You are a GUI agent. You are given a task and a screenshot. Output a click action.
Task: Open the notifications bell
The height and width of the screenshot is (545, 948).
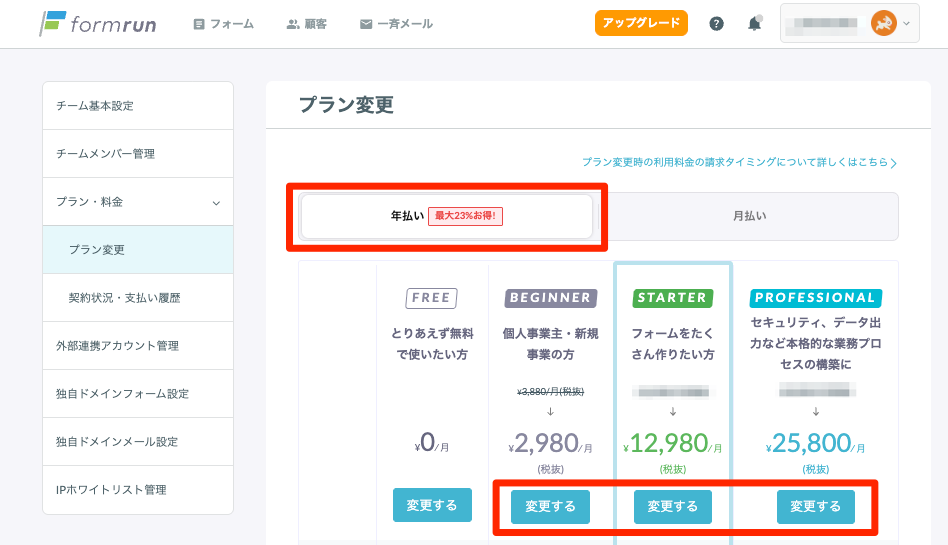pos(754,23)
